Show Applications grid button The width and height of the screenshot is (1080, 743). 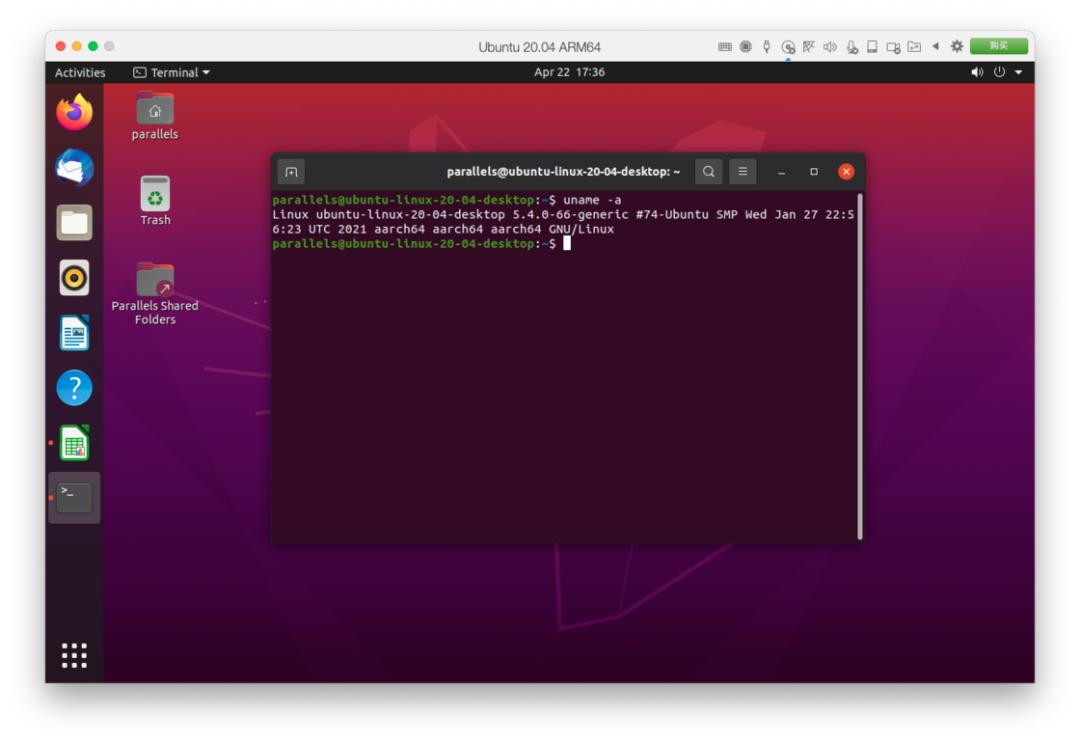[75, 655]
